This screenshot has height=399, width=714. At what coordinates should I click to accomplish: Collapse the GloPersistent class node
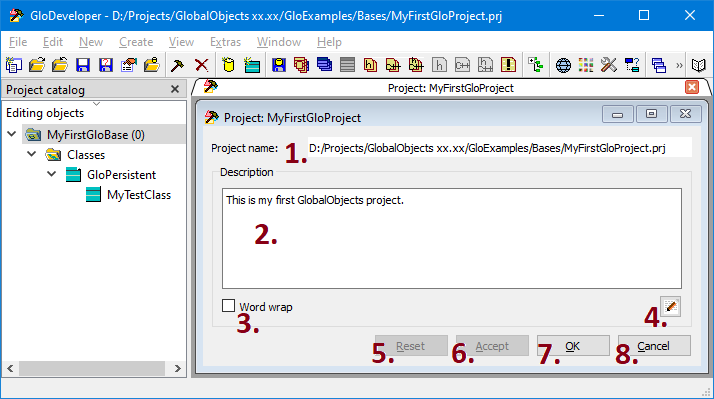click(x=51, y=174)
